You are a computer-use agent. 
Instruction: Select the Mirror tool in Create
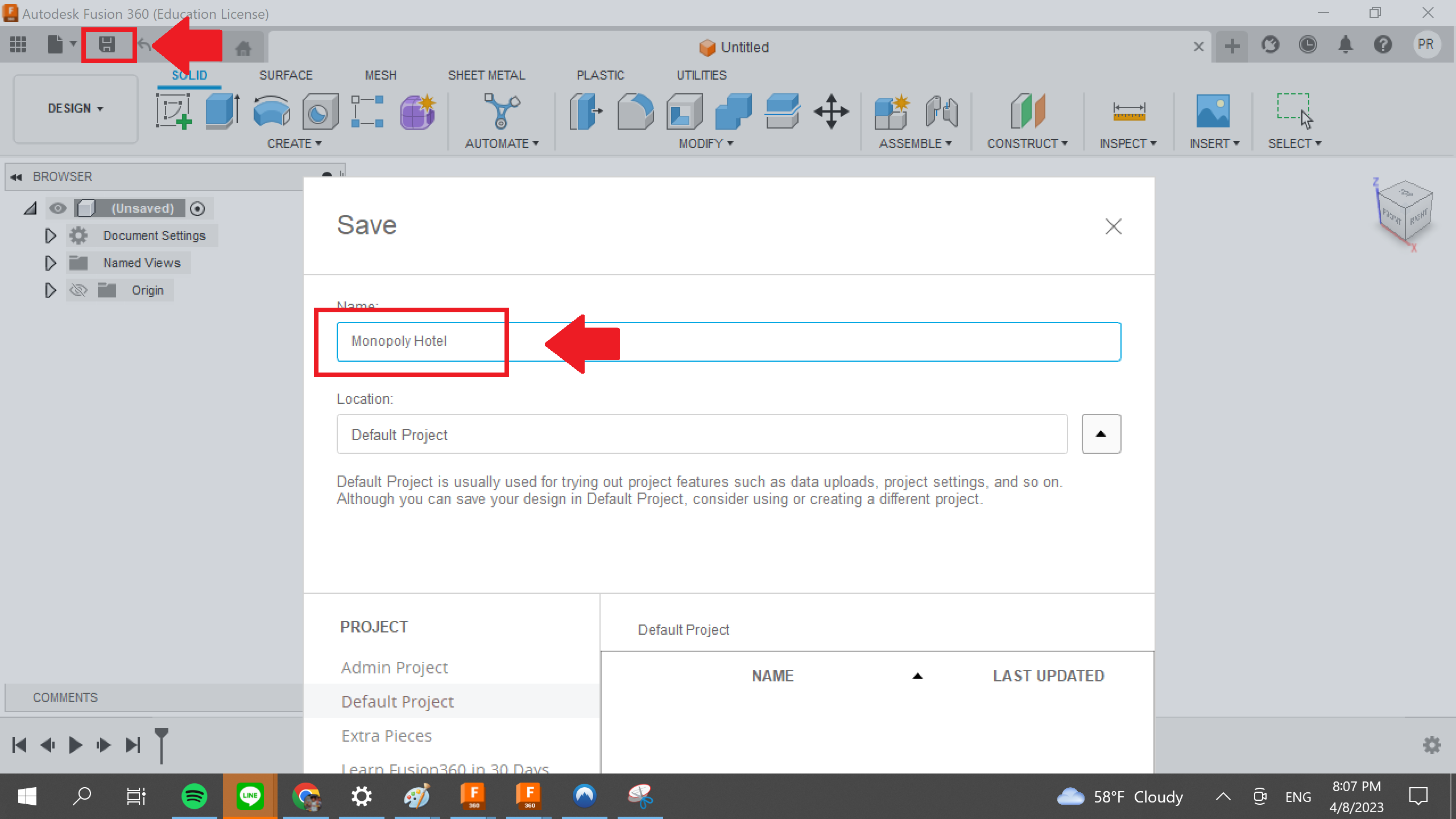[294, 143]
